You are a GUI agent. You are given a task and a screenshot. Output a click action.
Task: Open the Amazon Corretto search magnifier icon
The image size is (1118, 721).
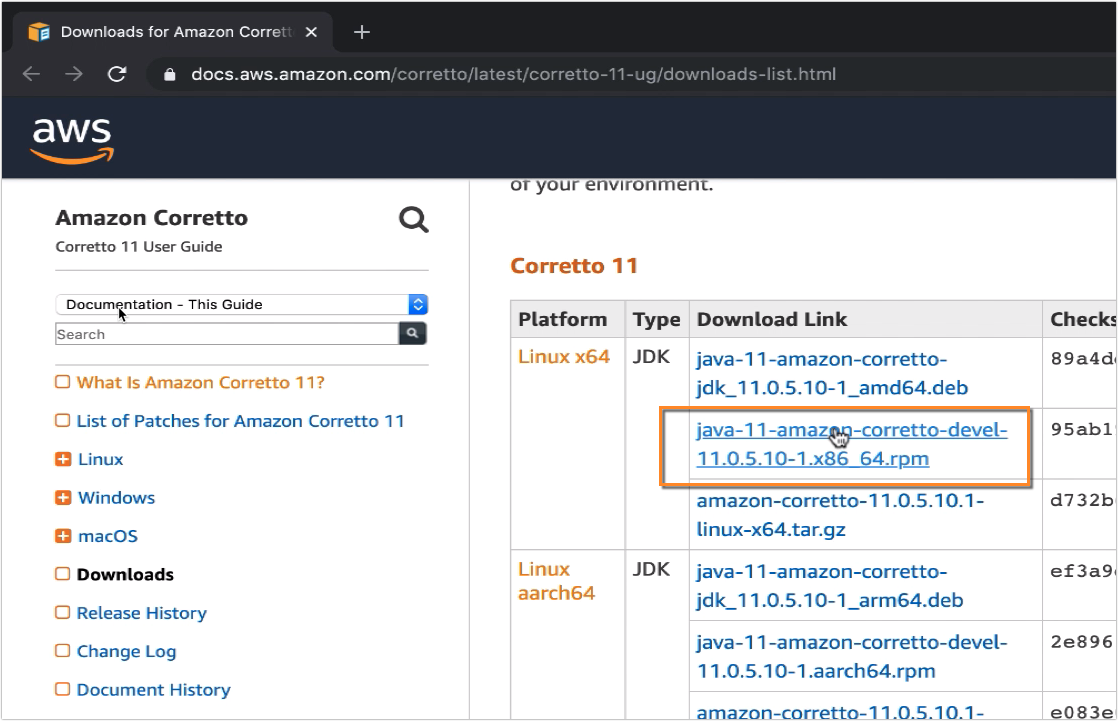413,219
